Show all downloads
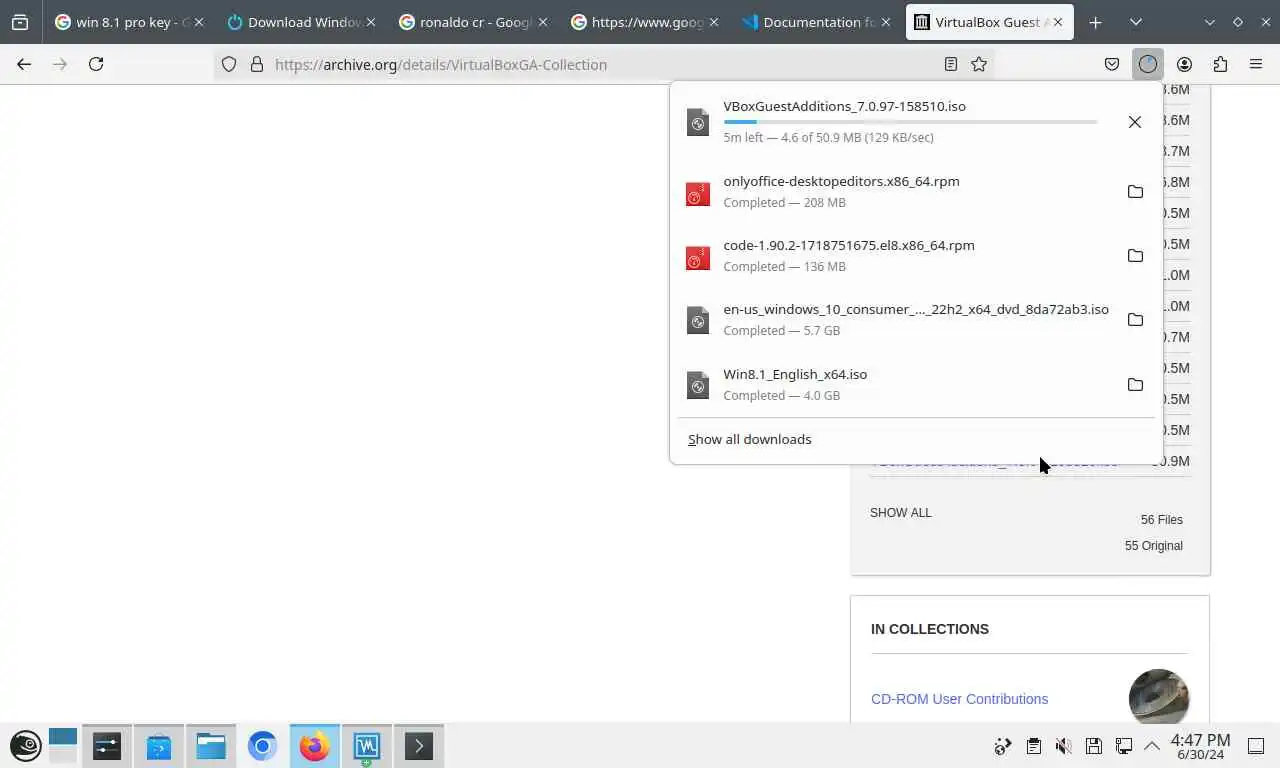 [x=749, y=439]
